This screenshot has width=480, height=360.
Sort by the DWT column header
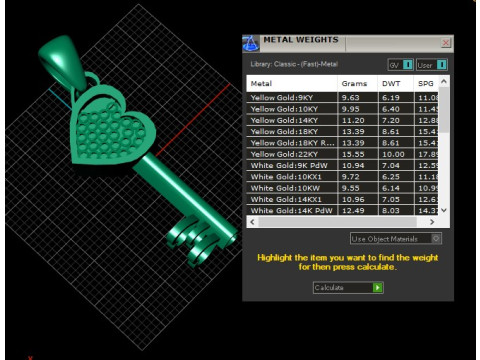click(396, 84)
